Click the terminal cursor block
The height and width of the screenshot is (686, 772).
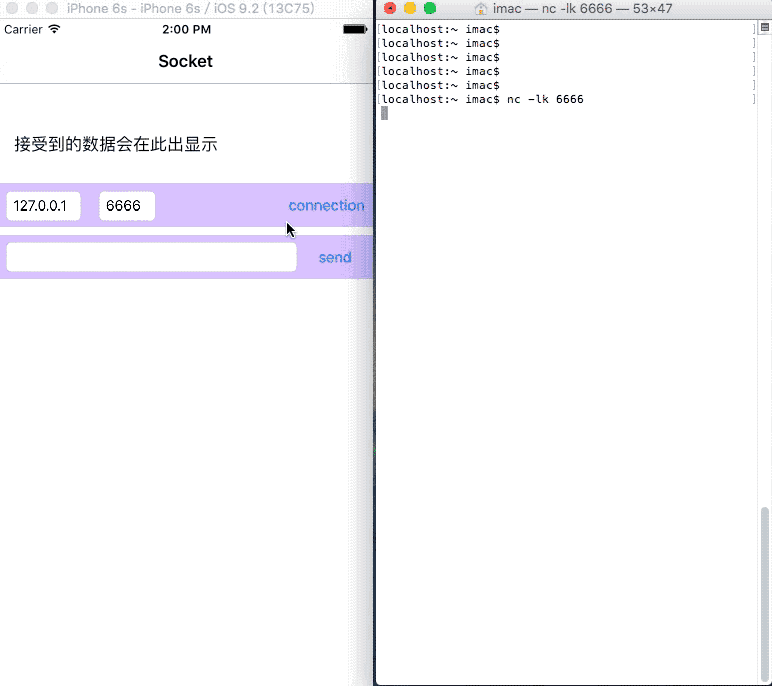tap(385, 113)
